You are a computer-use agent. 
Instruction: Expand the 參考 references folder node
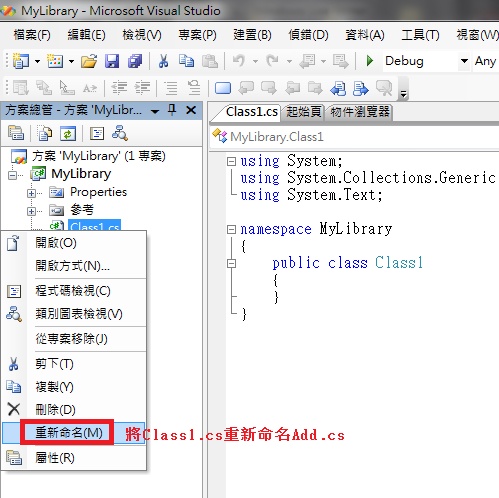31,211
